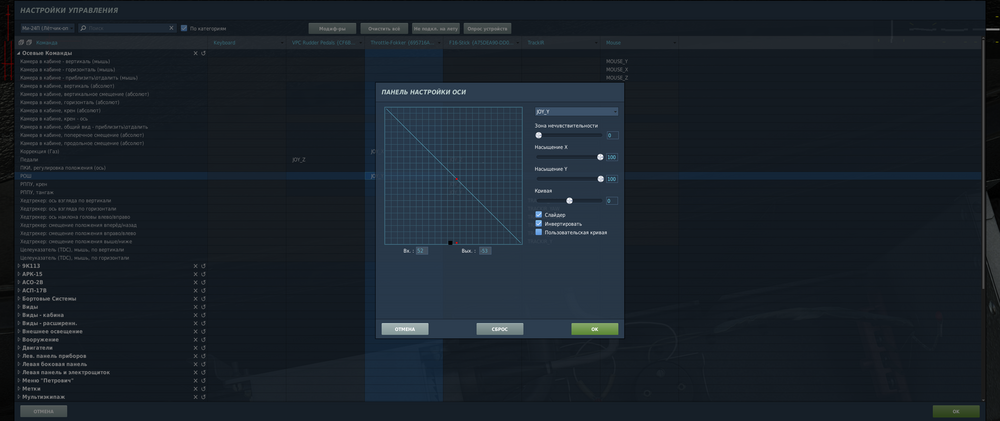1000x421 pixels.
Task: Click the MOUSE_Y binding cell
Action: [638, 61]
